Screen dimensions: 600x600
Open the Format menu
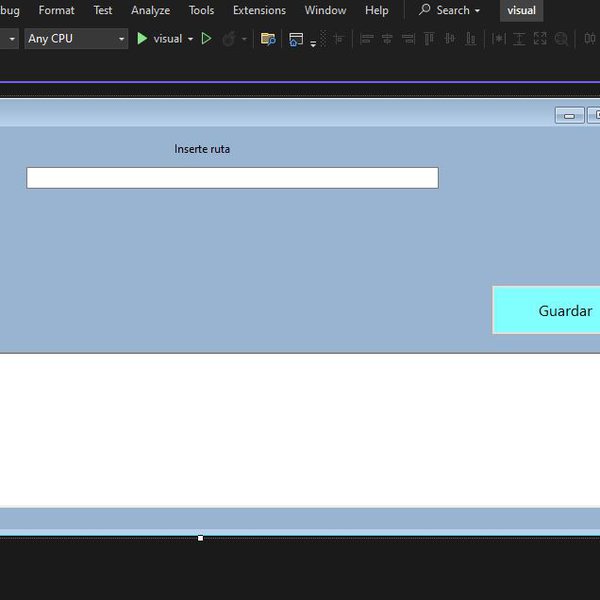56,10
